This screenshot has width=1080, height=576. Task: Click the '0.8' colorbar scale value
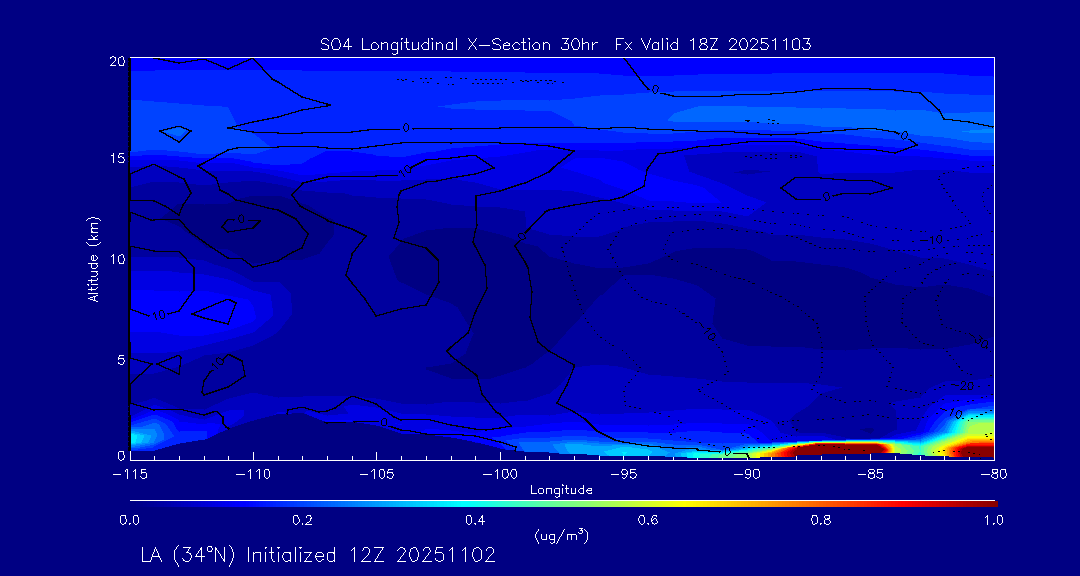pos(822,520)
